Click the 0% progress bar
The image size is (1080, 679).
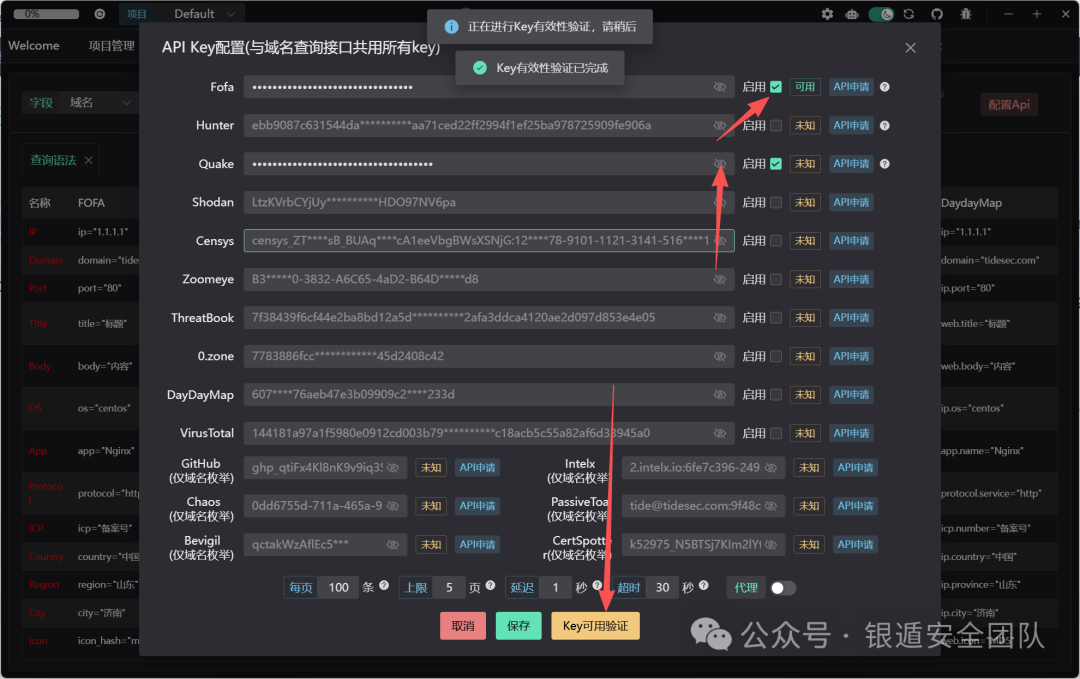(46, 14)
